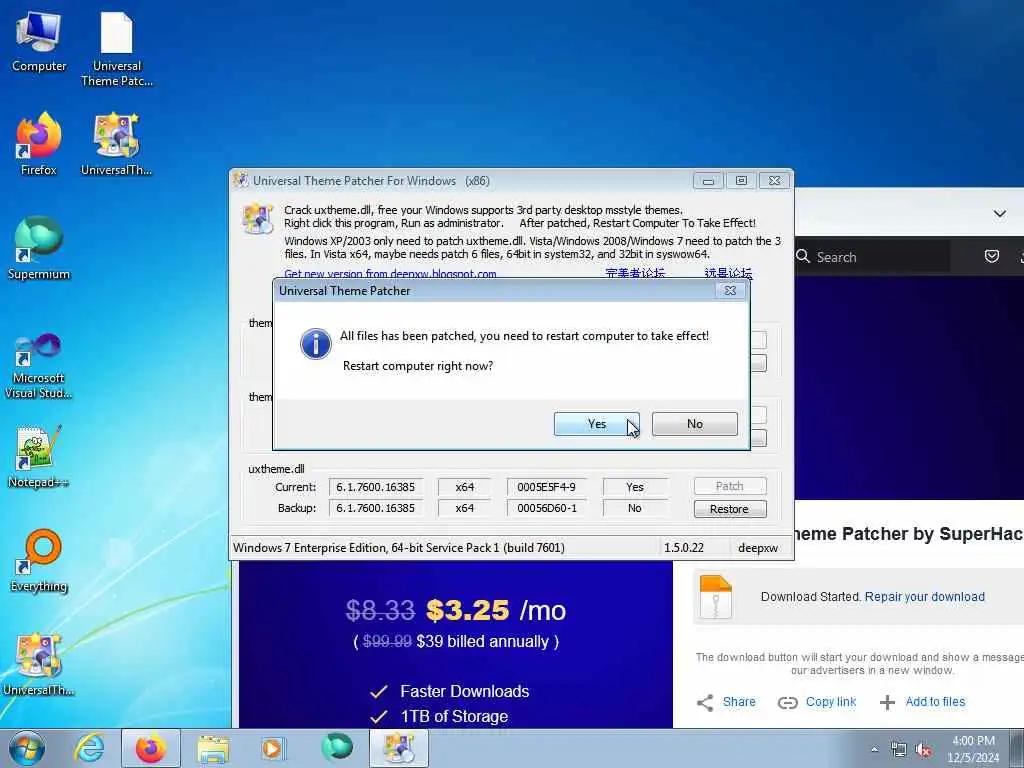The height and width of the screenshot is (768, 1024).
Task: Click the plus icon beside Add to files
Action: click(x=887, y=703)
